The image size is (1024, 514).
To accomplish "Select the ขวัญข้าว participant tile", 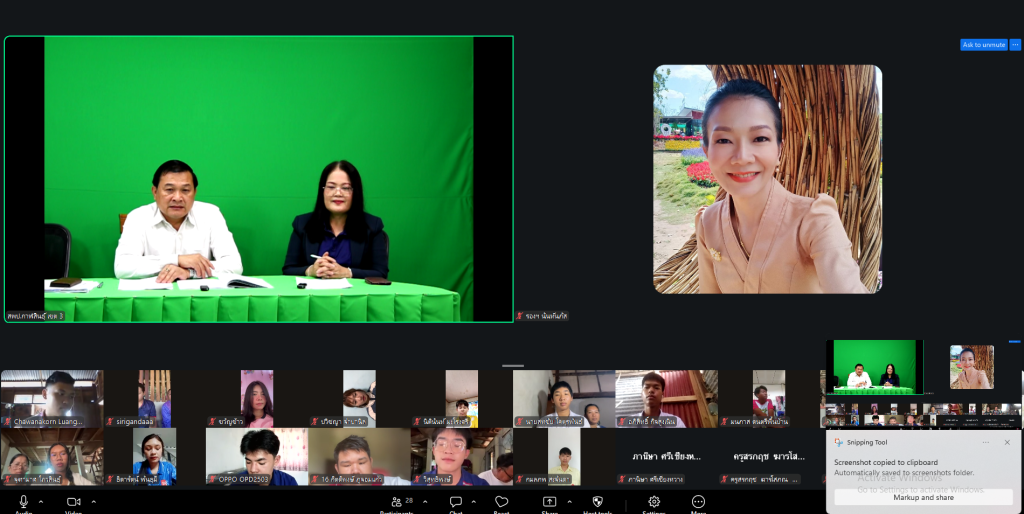I will click(x=257, y=399).
